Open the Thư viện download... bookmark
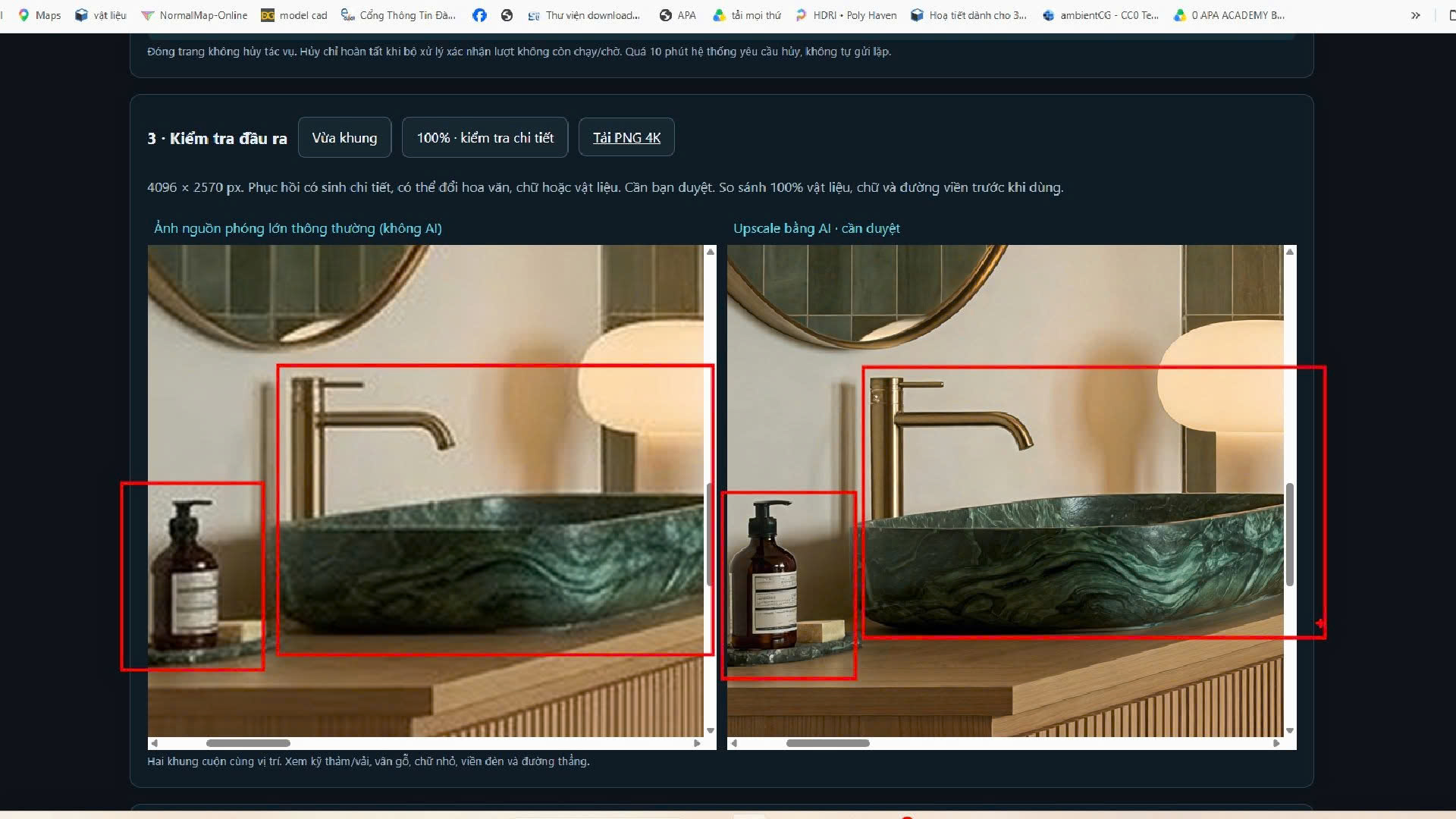1456x819 pixels. coord(584,15)
